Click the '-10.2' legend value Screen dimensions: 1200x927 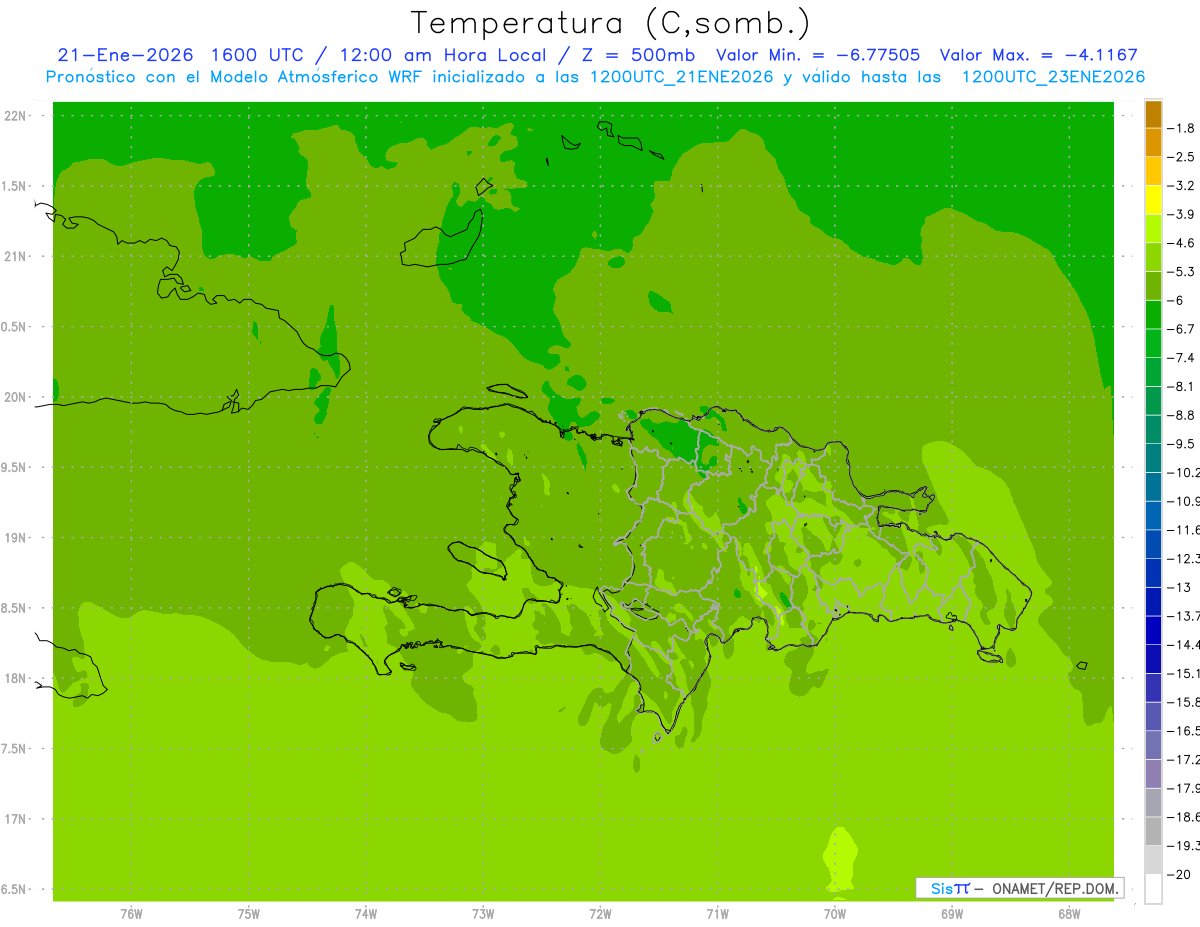tap(1184, 472)
